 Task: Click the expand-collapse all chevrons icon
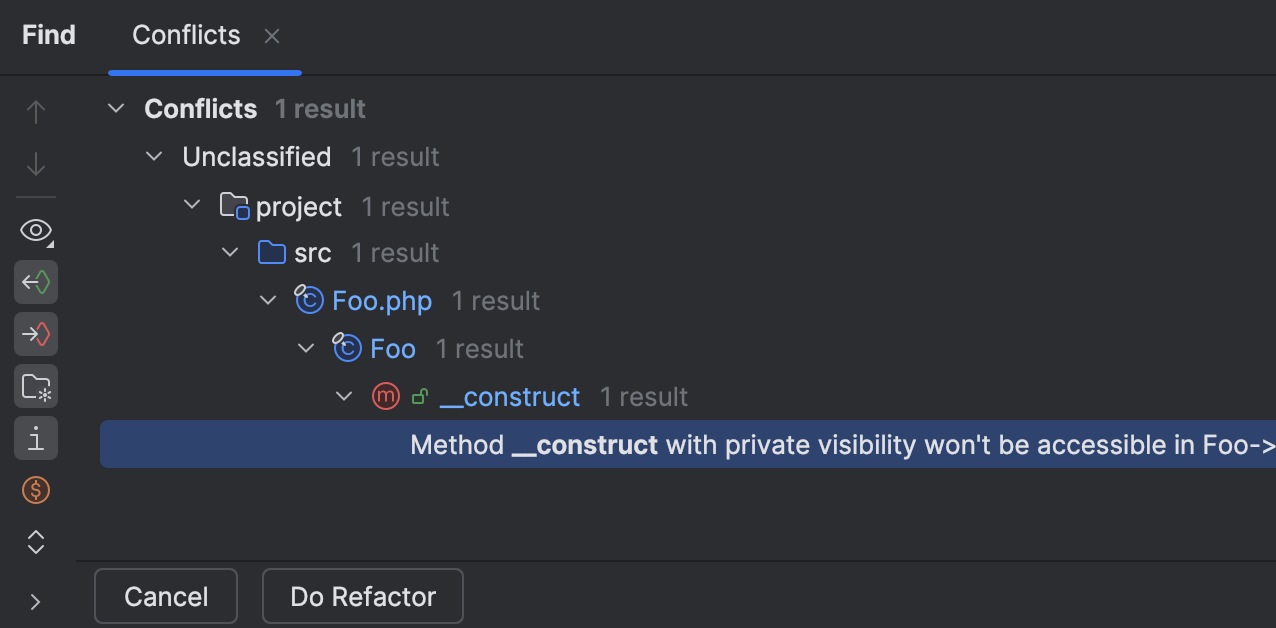pyautogui.click(x=36, y=541)
